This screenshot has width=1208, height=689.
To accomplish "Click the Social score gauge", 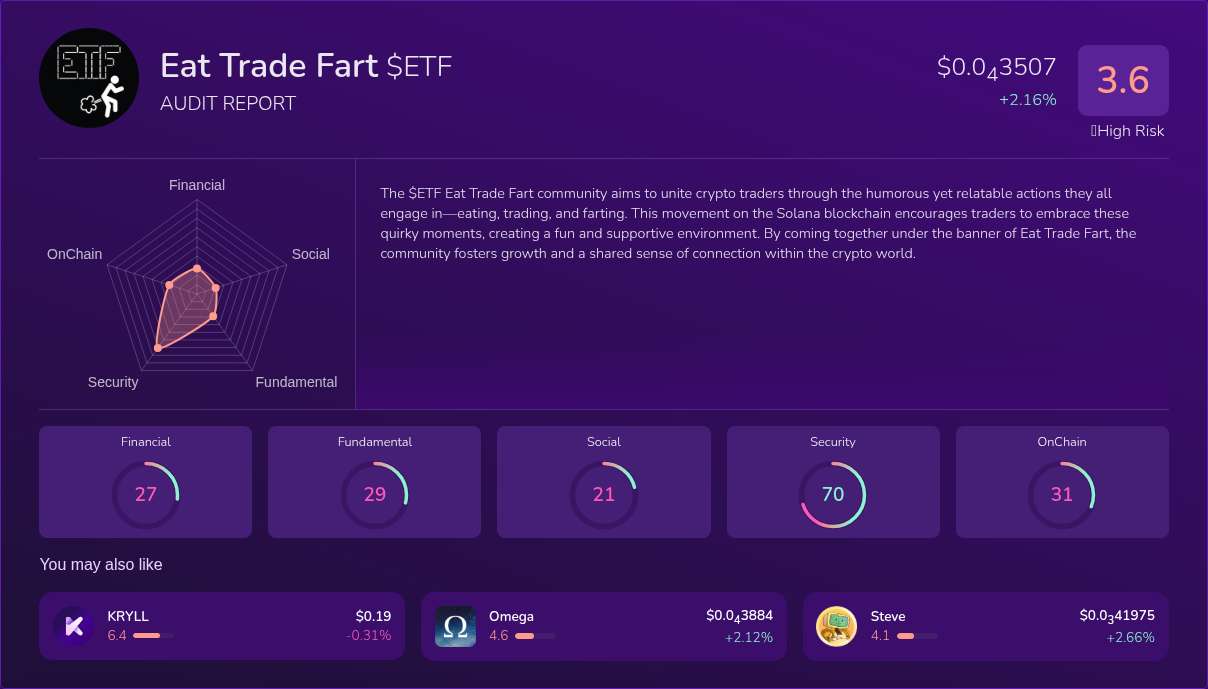I will [604, 494].
